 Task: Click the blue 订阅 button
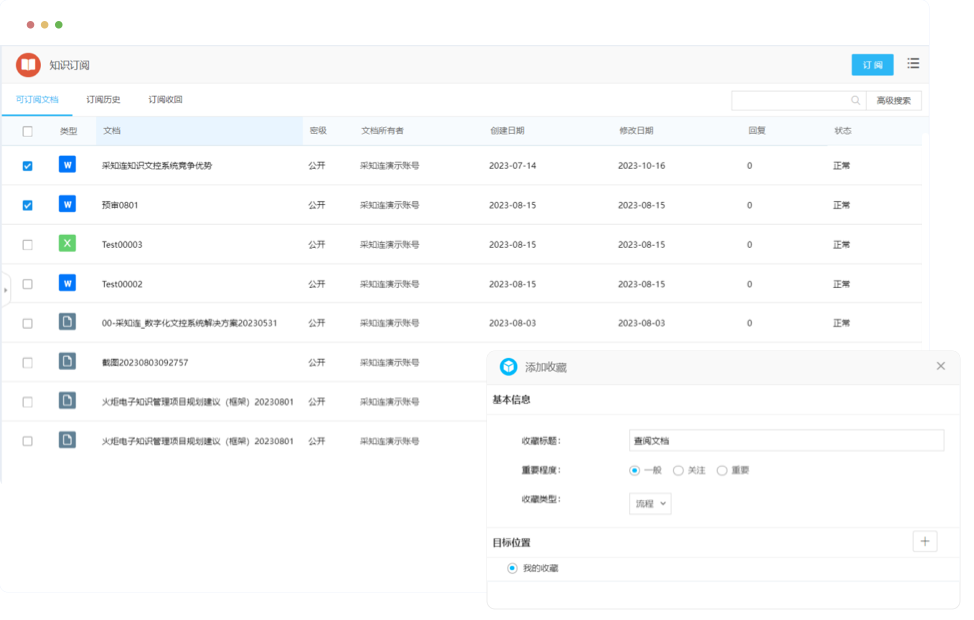[x=872, y=65]
